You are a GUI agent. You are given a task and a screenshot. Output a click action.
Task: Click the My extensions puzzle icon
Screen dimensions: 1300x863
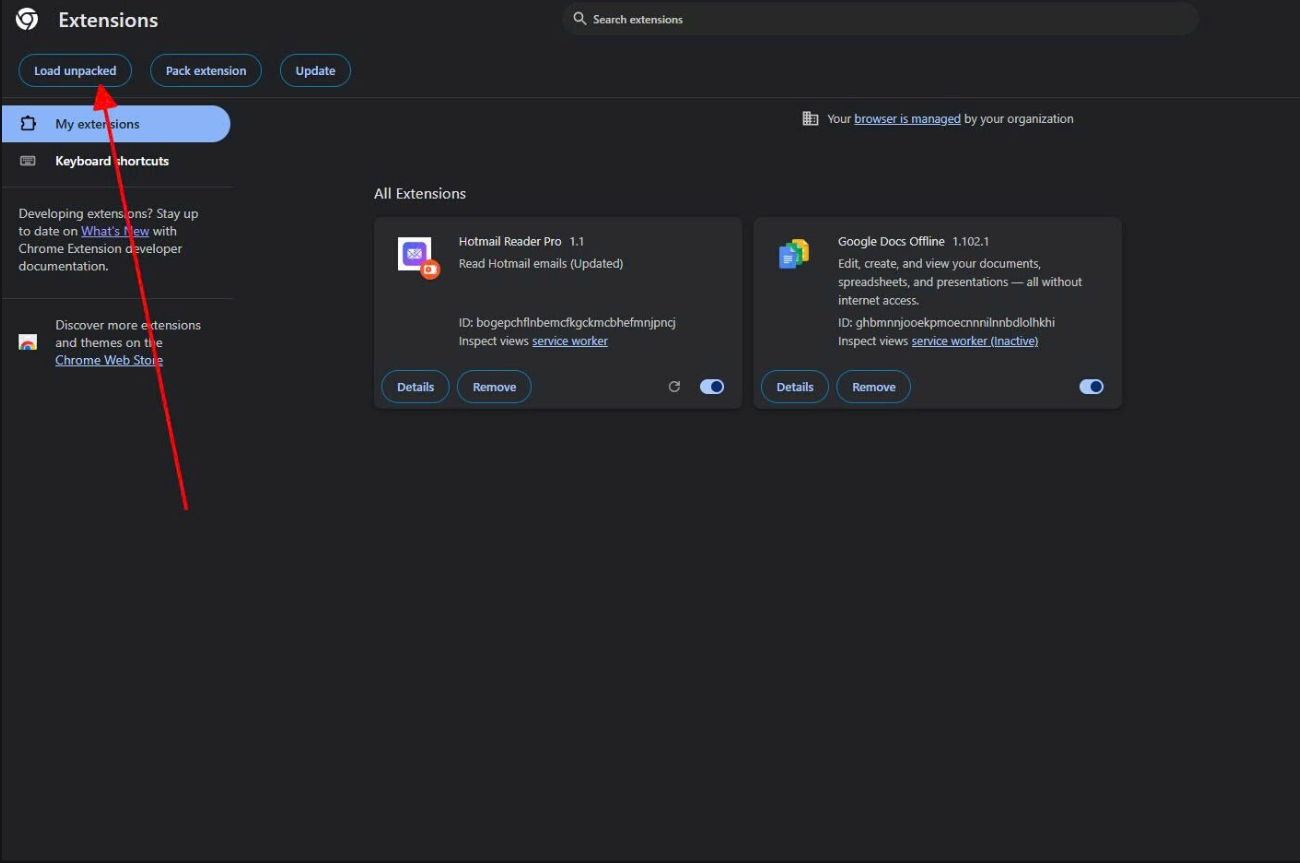[x=28, y=124]
